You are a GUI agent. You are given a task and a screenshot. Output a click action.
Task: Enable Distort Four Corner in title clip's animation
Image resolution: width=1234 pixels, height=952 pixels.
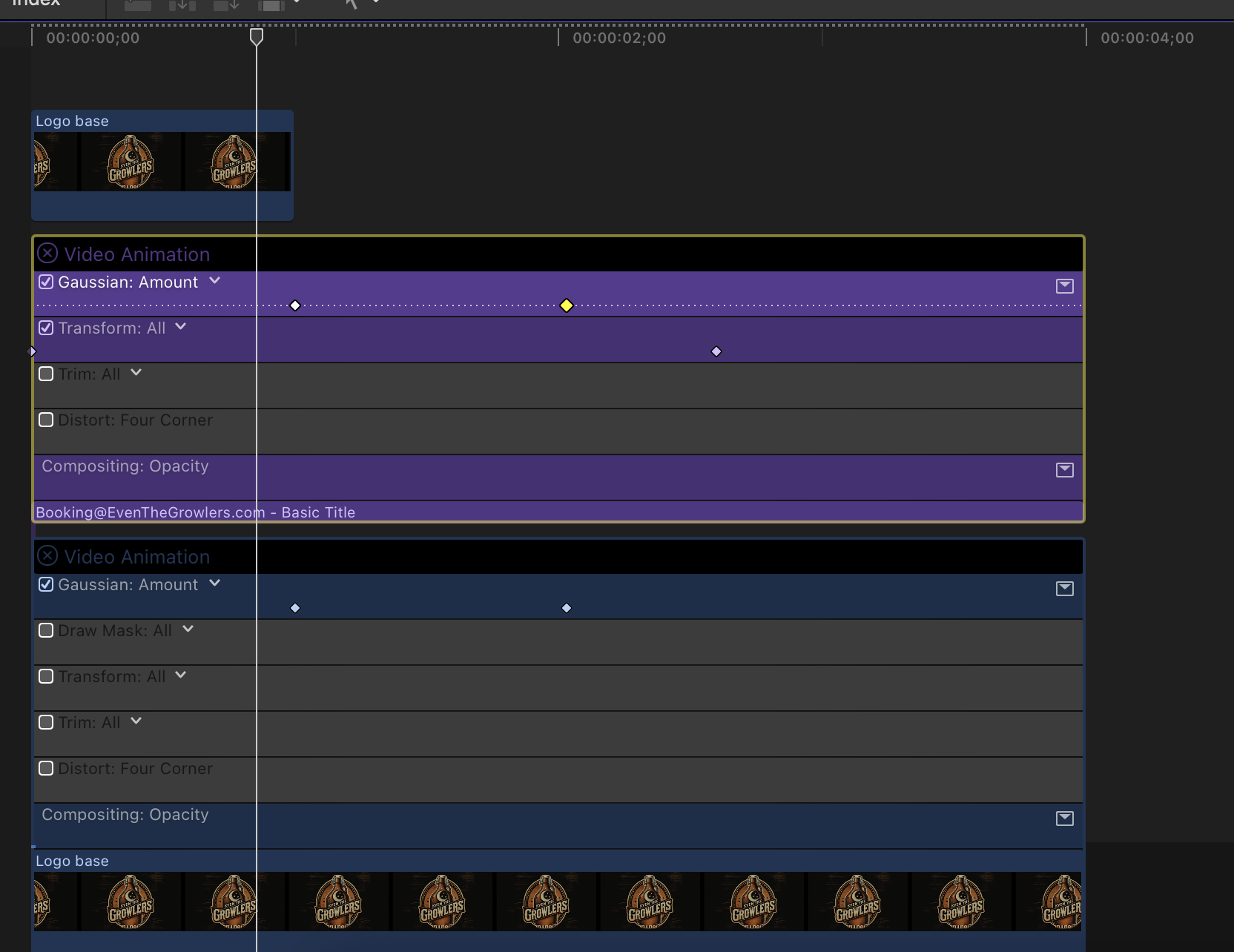(46, 420)
